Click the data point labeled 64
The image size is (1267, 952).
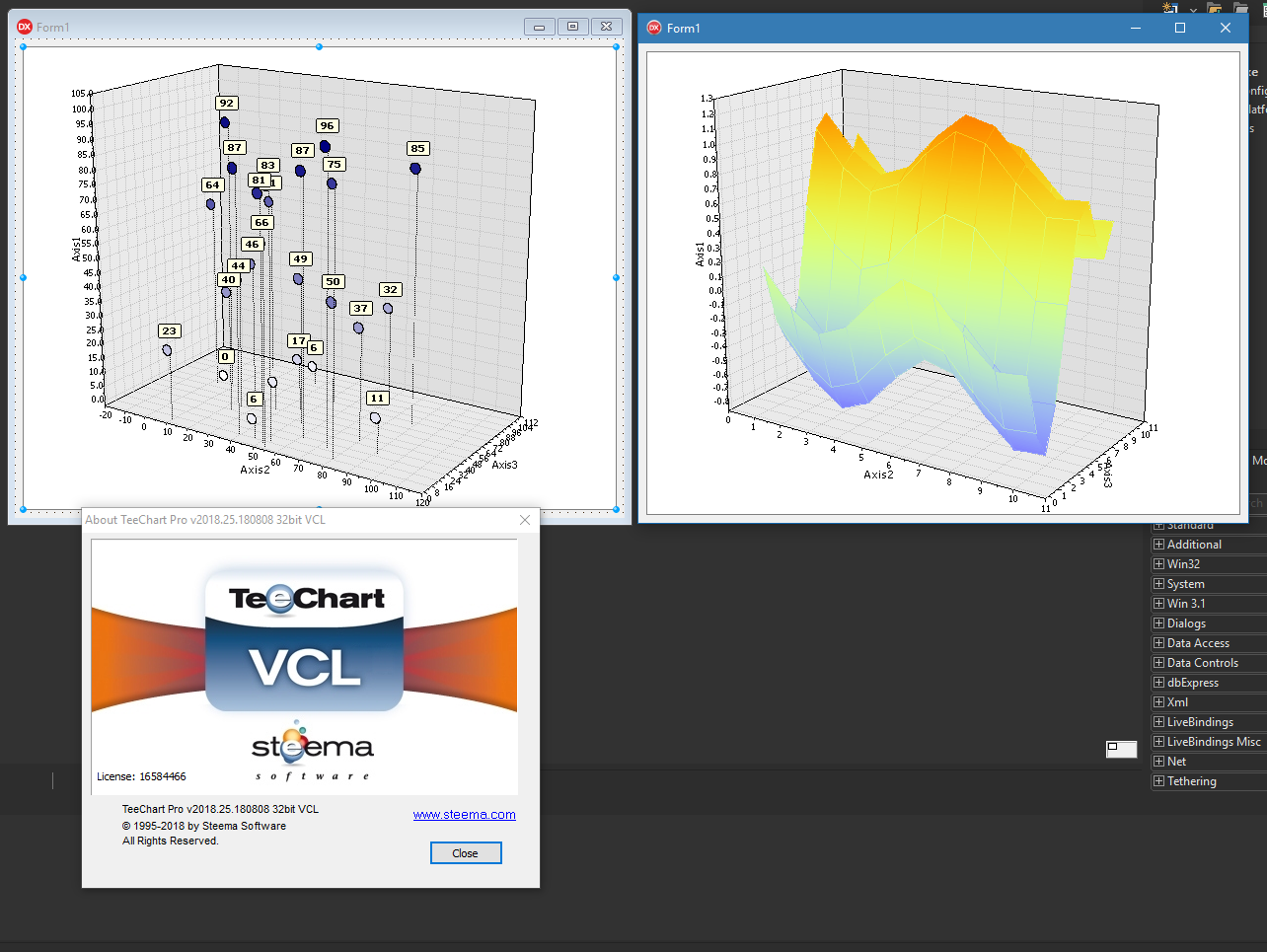[x=210, y=204]
